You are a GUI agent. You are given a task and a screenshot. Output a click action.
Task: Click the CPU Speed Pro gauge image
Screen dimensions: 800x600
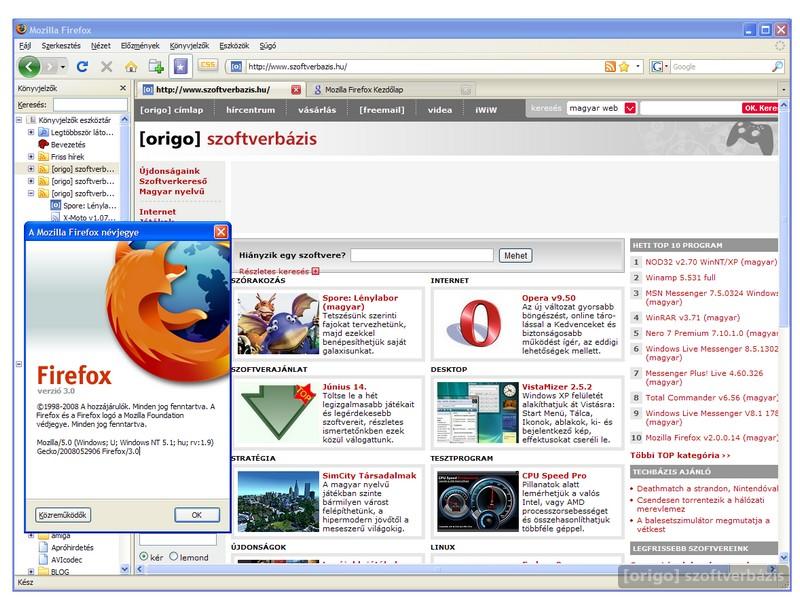point(478,502)
